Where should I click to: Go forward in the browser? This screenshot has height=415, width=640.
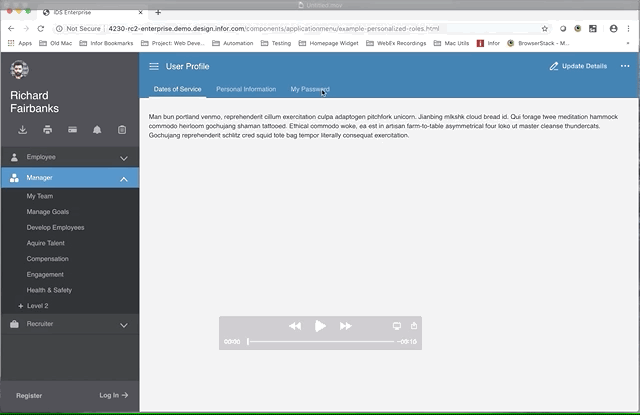[x=26, y=29]
